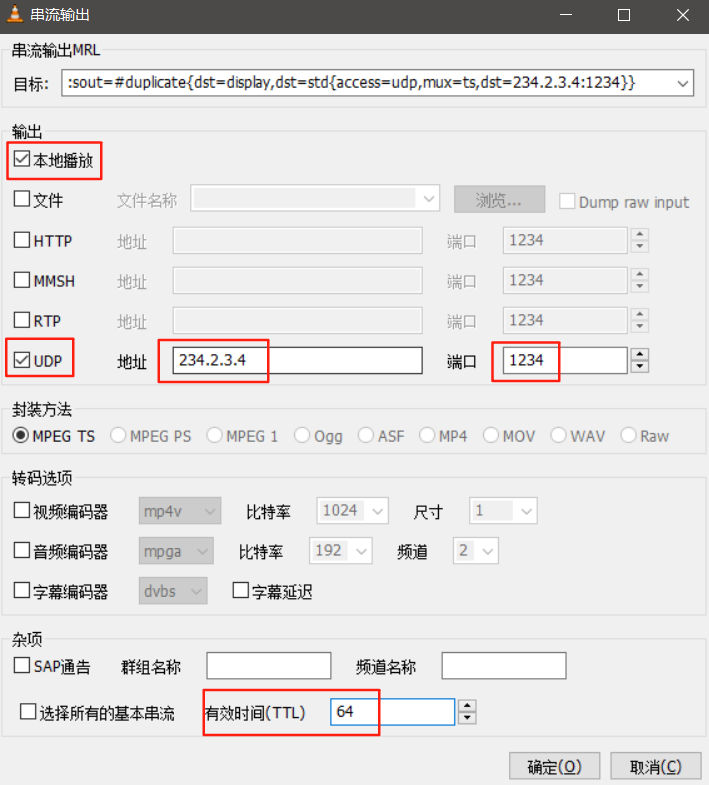Increase UDP port with up arrow
This screenshot has height=785, width=709.
coord(640,354)
